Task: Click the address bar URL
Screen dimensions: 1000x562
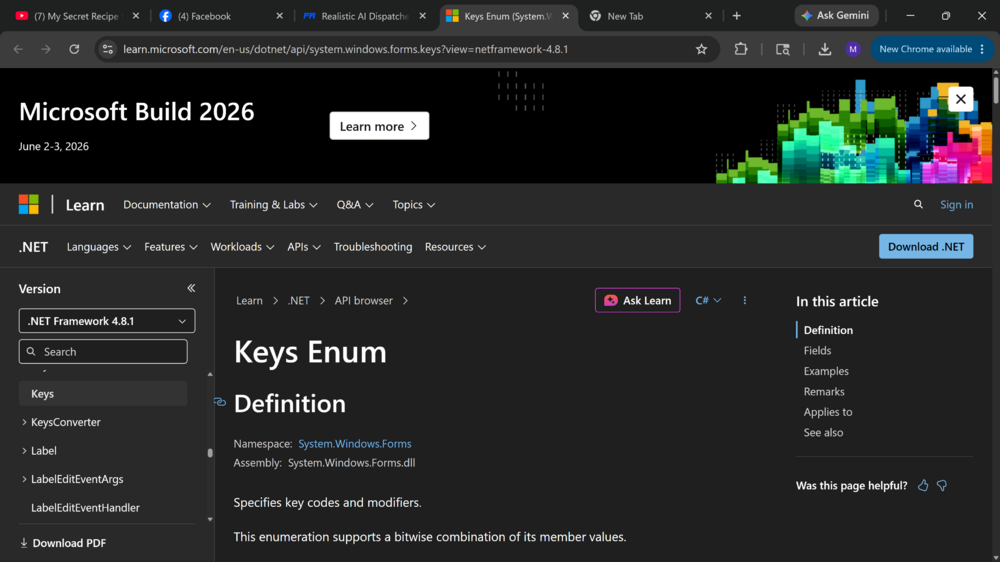Action: pyautogui.click(x=345, y=49)
